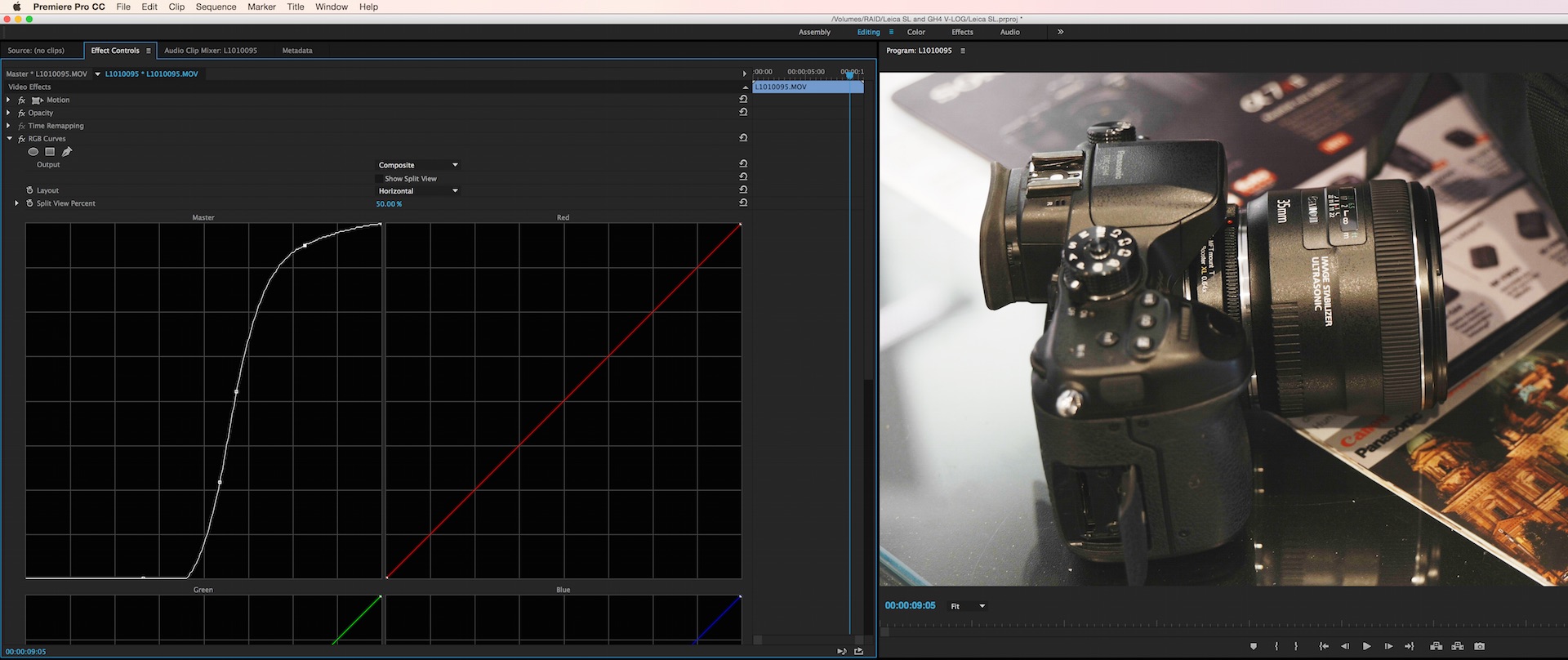Click the Program monitor timecode 00:00:09:05
This screenshot has width=1568, height=660.
911,605
